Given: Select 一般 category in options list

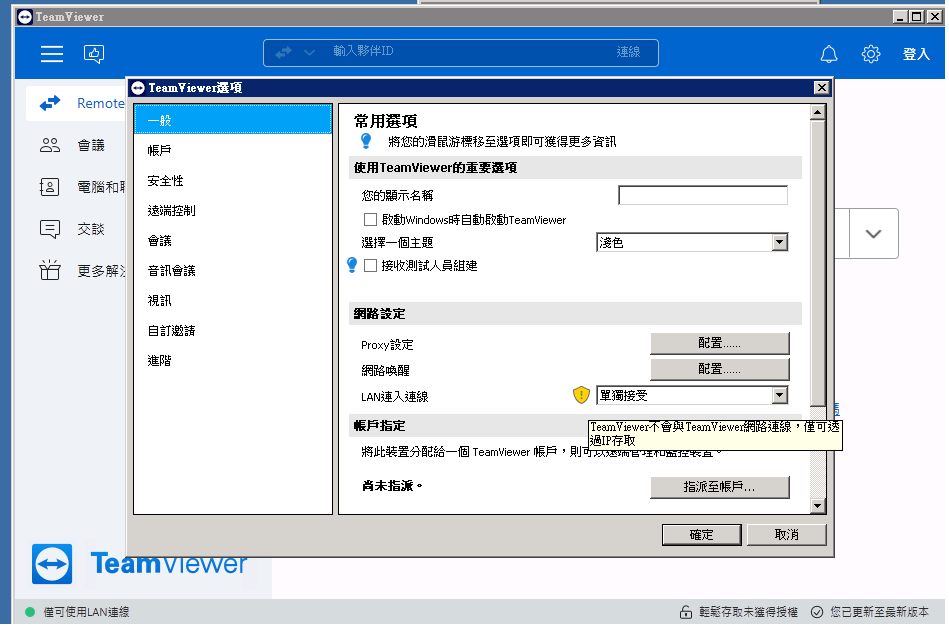Looking at the screenshot, I should [233, 119].
